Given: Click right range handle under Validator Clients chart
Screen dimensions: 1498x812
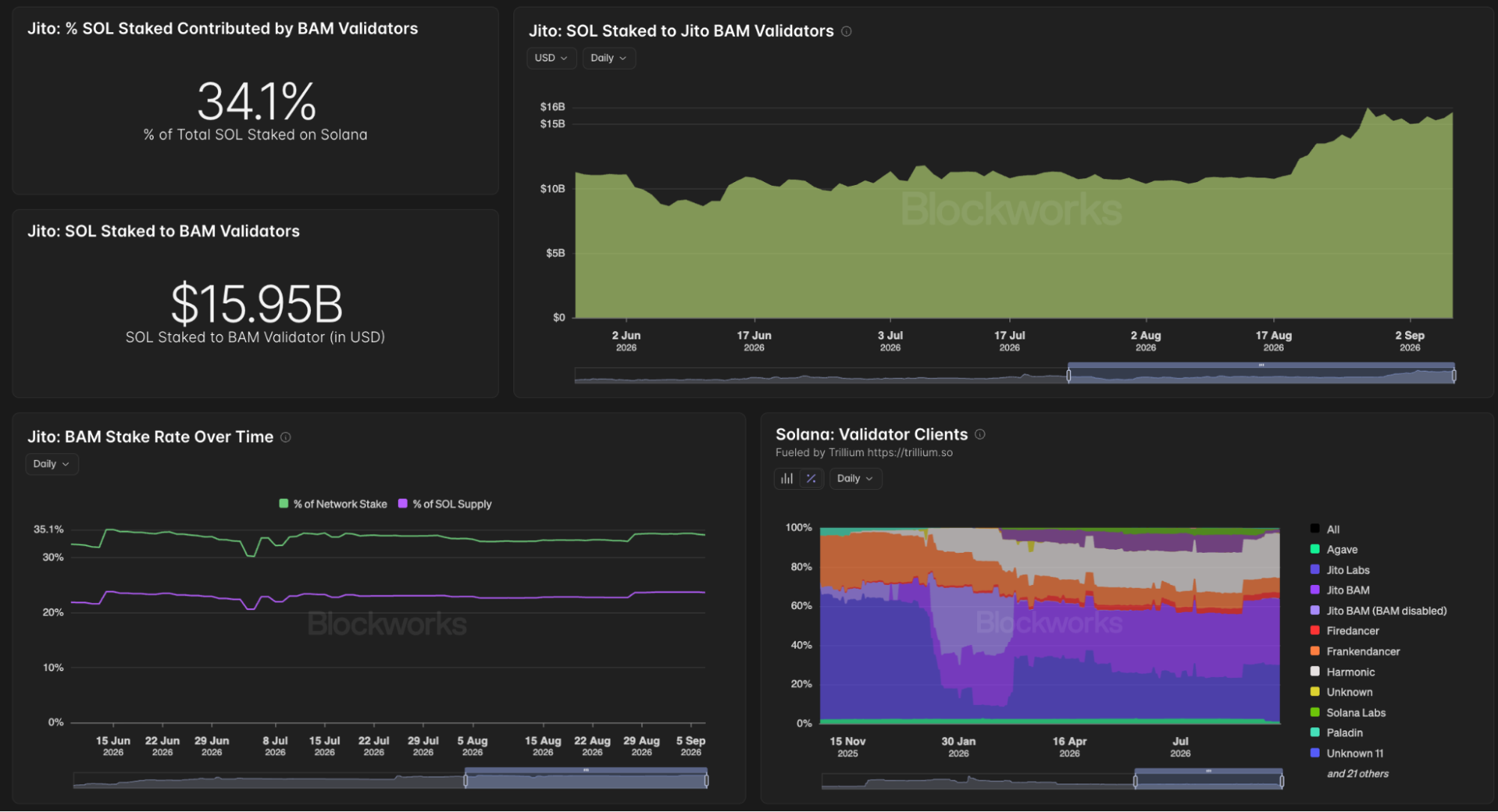Looking at the screenshot, I should click(1281, 781).
